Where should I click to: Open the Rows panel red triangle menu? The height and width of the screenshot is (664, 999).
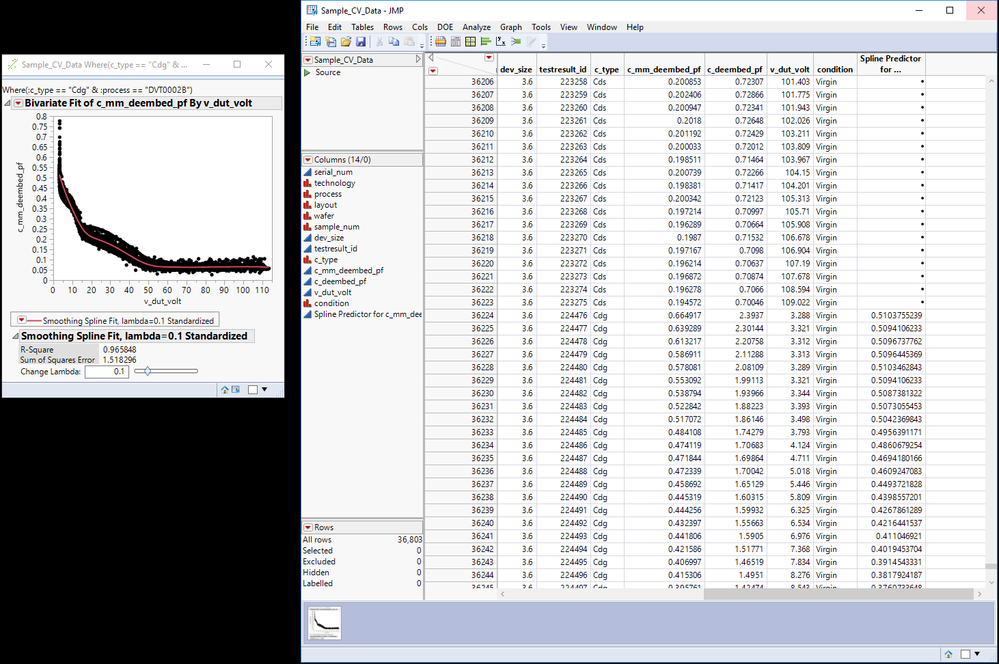click(308, 528)
